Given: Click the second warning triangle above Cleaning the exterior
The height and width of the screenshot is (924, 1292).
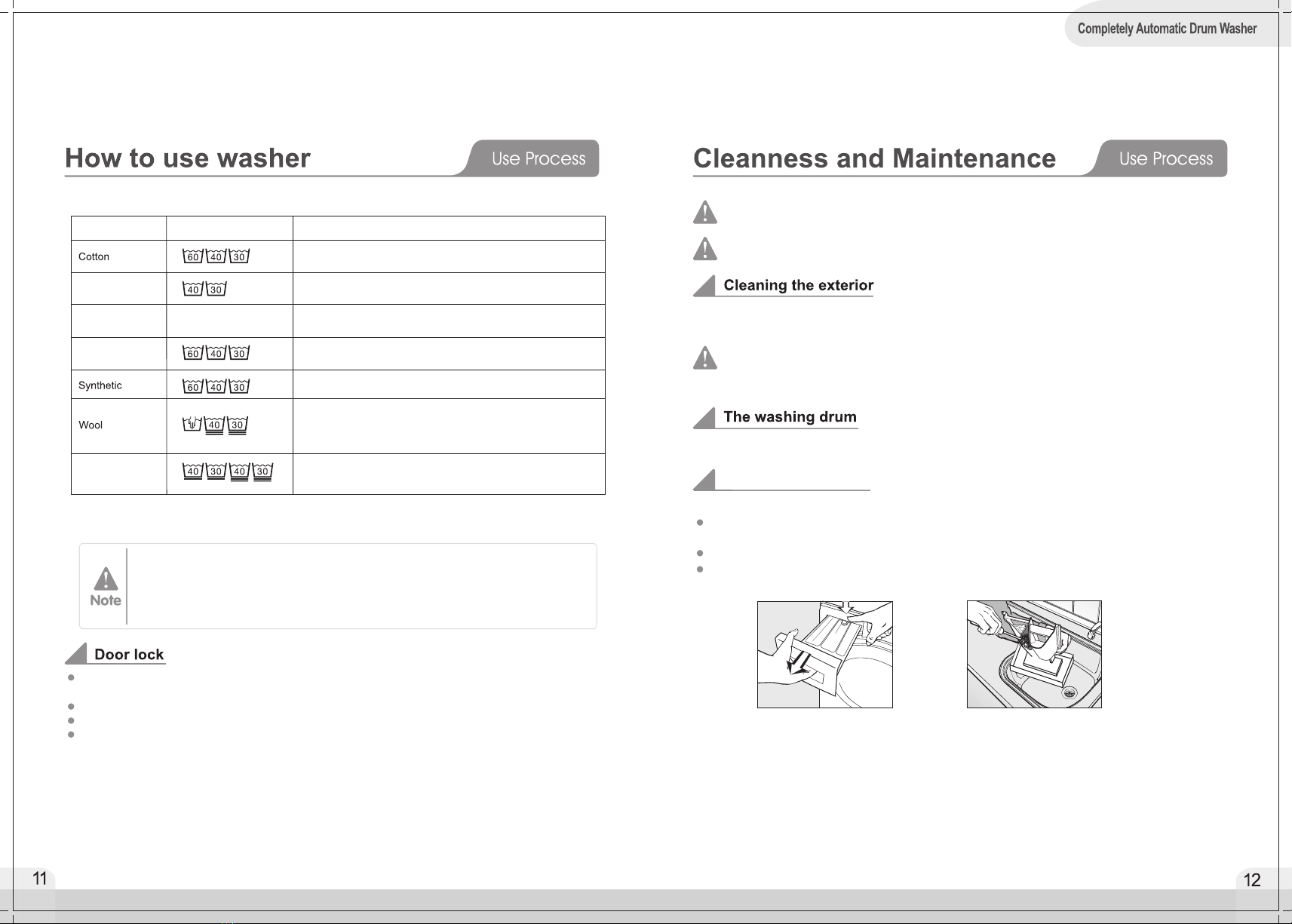Looking at the screenshot, I should (x=705, y=248).
